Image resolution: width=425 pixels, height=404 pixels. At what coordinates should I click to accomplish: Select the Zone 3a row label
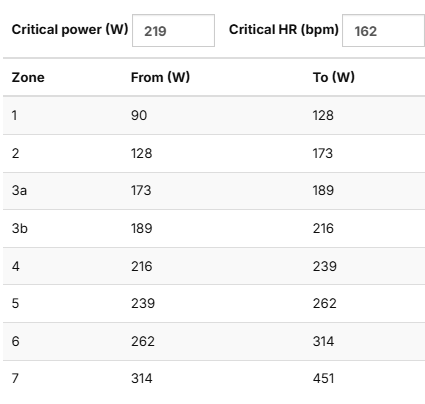click(19, 190)
